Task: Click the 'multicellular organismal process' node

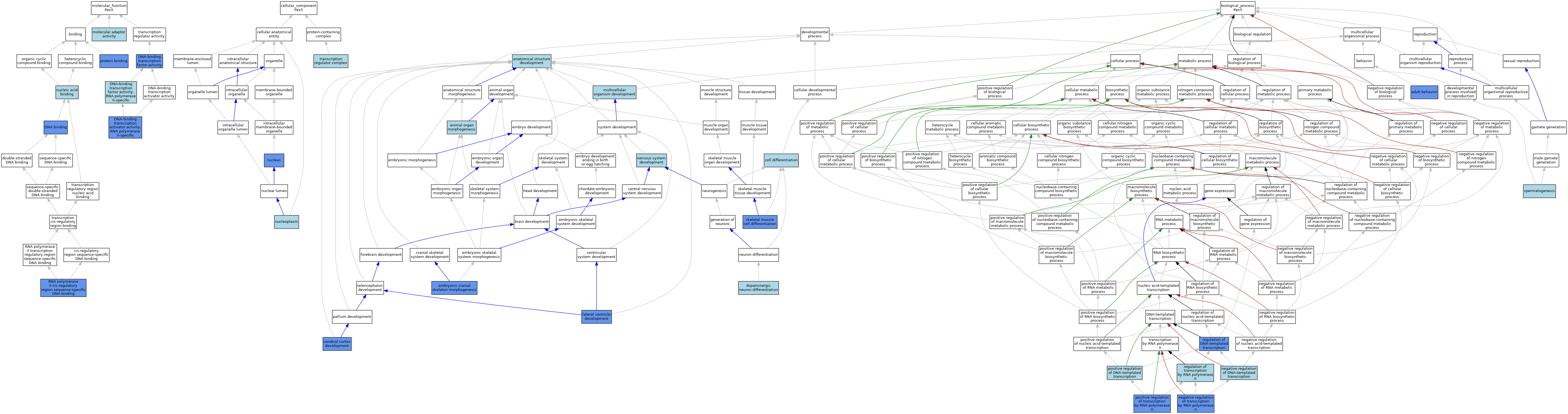Action: point(1362,34)
